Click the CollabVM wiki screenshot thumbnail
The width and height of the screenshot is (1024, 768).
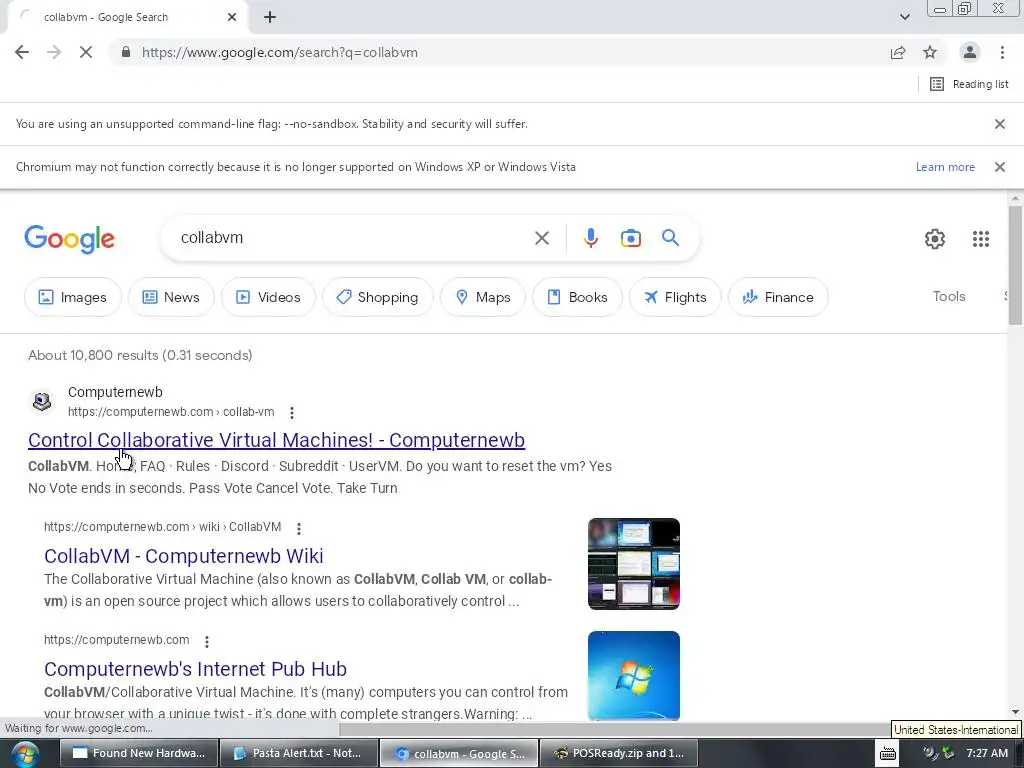633,564
